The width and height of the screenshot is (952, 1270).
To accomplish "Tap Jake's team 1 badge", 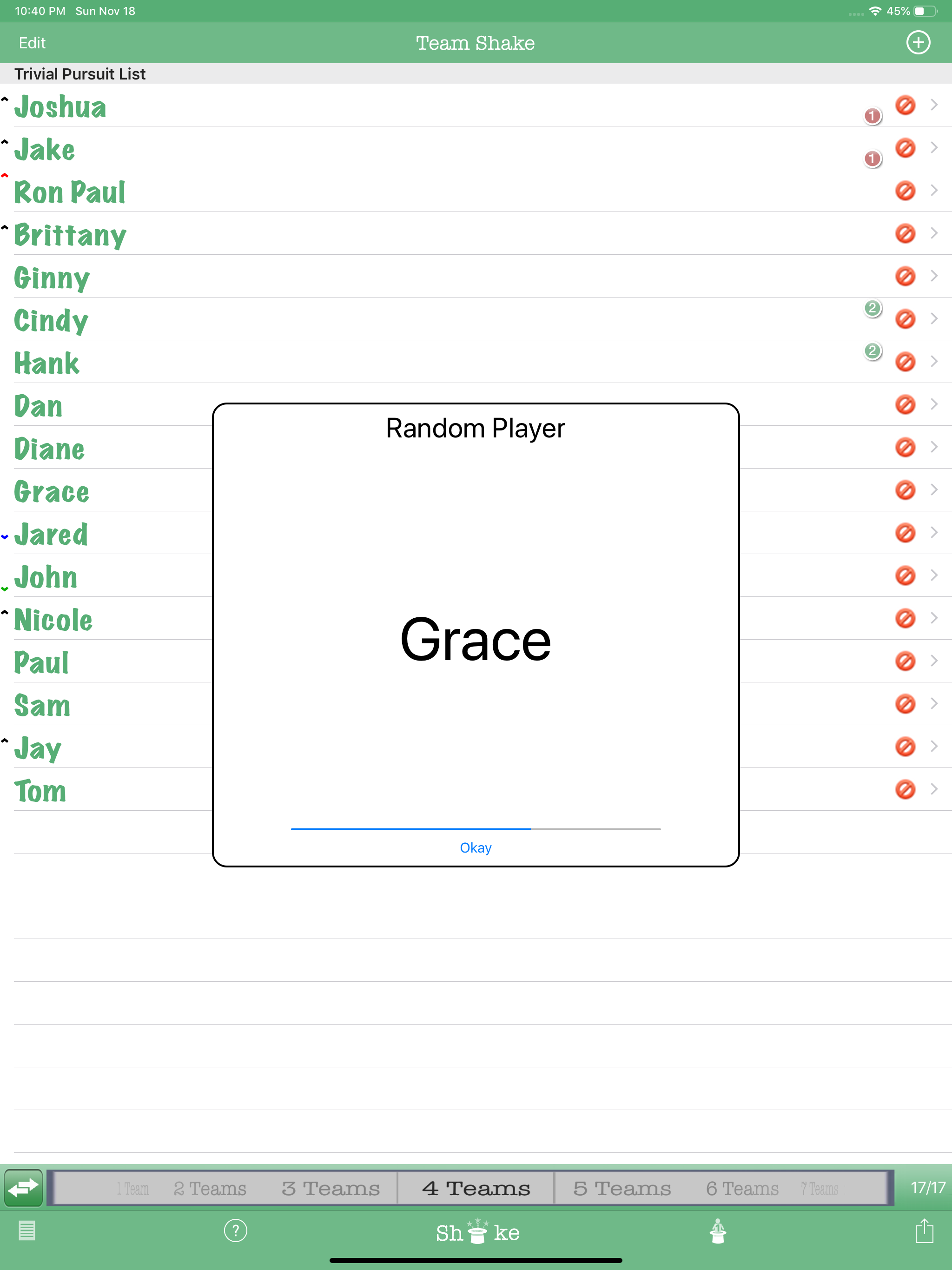I will (872, 159).
